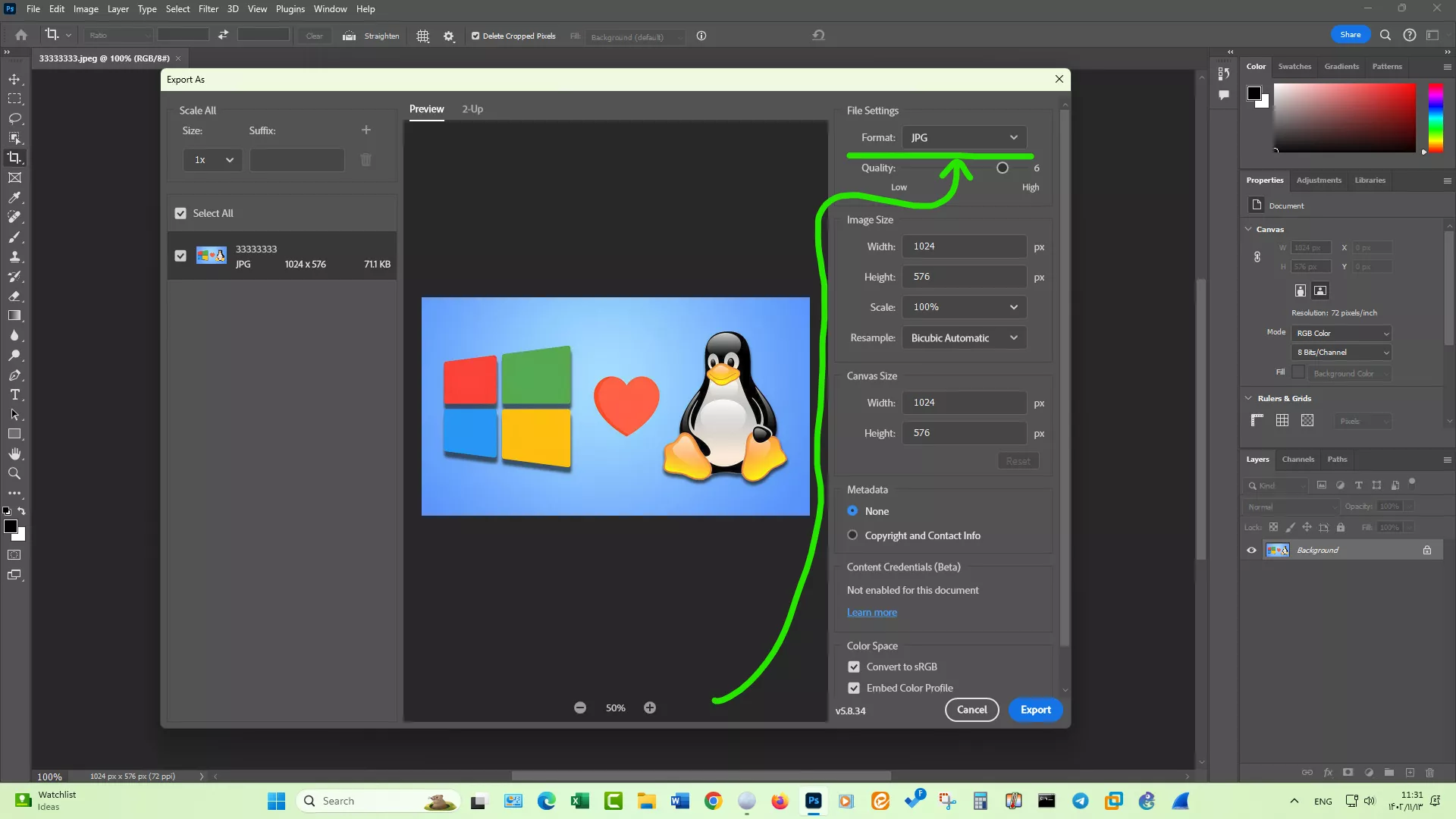
Task: Toggle Embed Color Profile checkbox
Action: [x=854, y=688]
